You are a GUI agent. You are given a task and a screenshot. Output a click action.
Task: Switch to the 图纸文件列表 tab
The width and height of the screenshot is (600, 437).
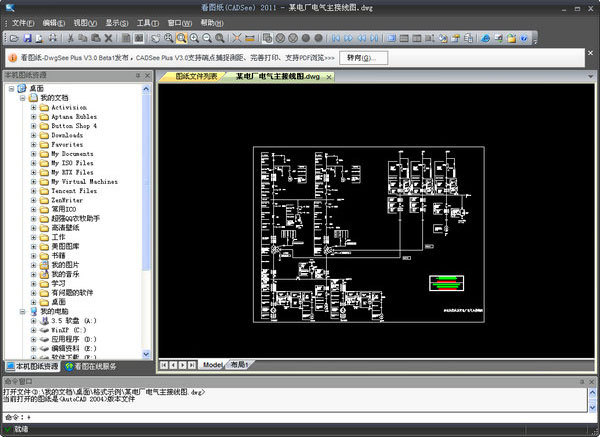tap(195, 76)
